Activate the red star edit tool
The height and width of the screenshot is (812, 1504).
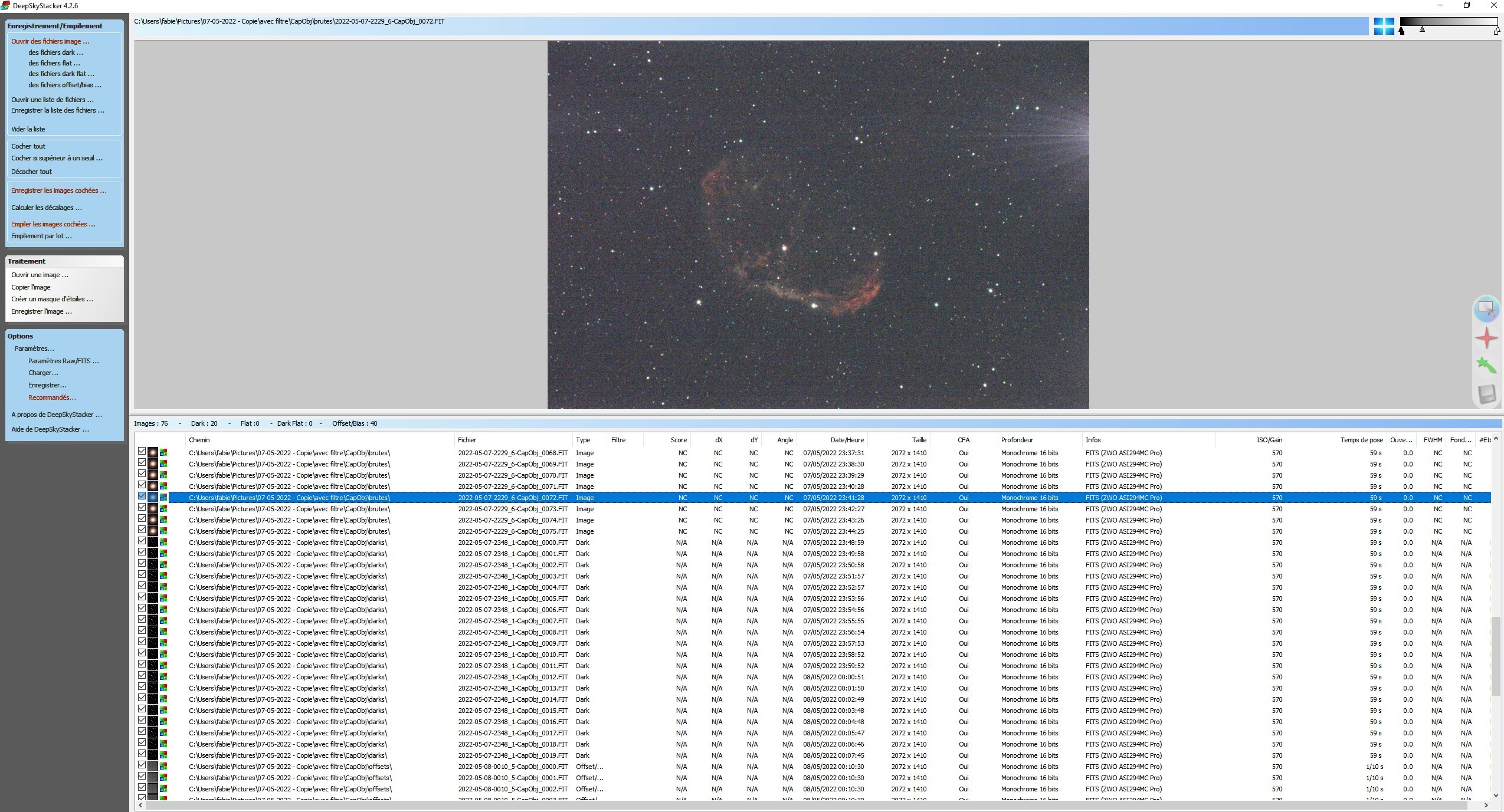pyautogui.click(x=1486, y=338)
